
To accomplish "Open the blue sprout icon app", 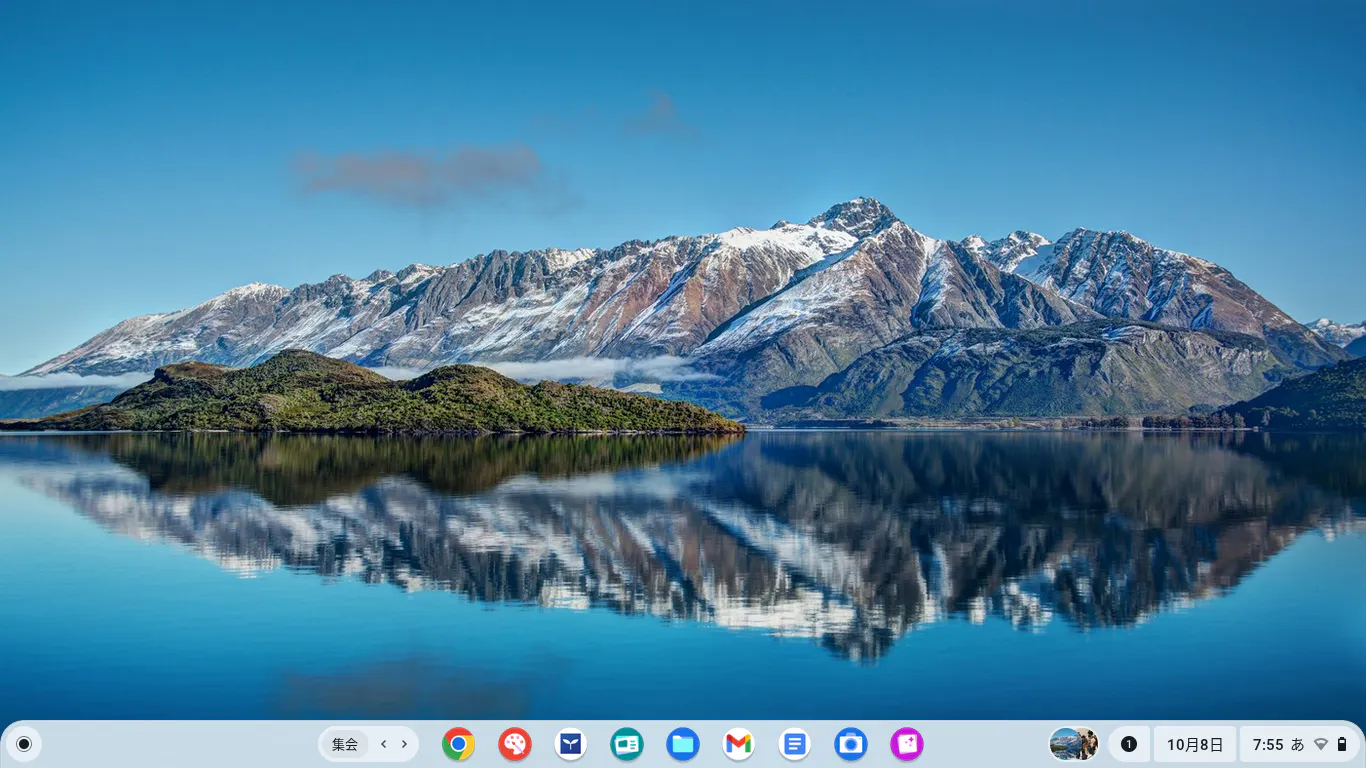I will tap(571, 744).
